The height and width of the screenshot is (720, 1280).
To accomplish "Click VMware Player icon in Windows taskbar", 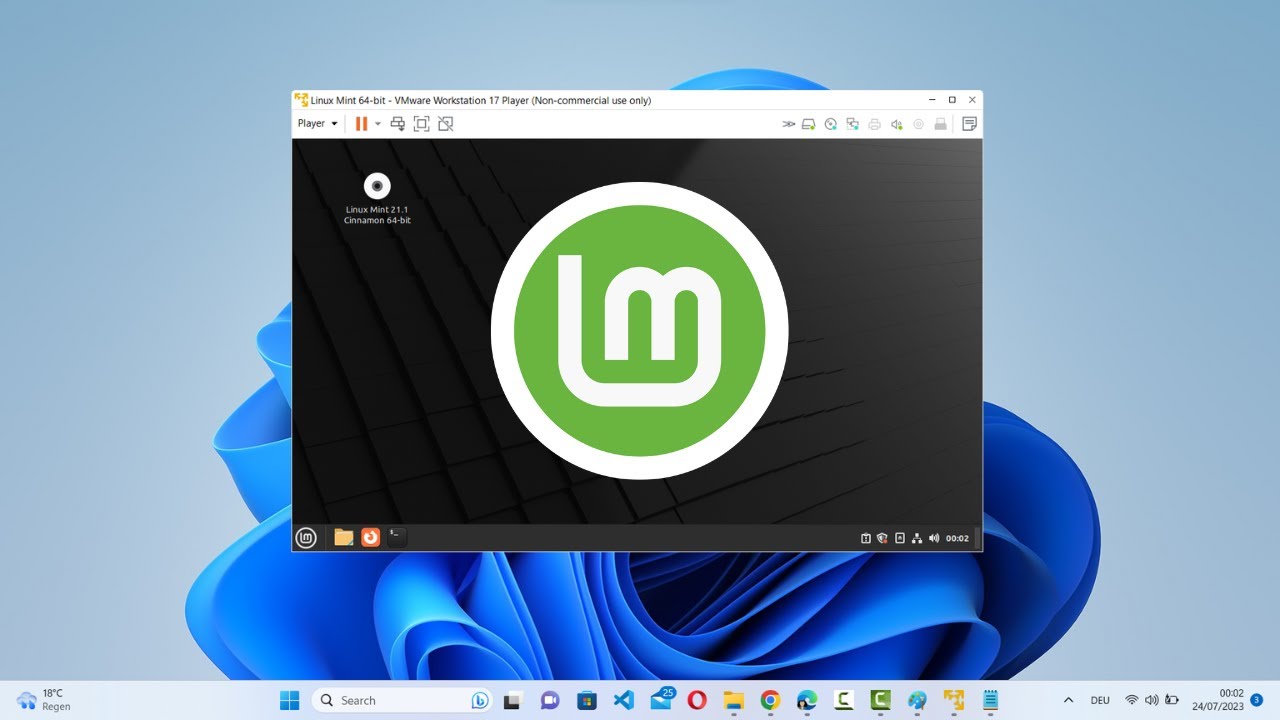I will coord(954,700).
